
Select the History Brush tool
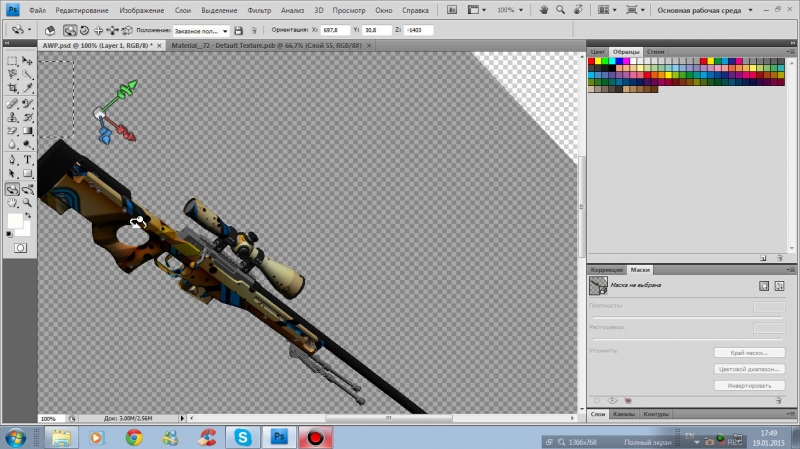pyautogui.click(x=28, y=117)
